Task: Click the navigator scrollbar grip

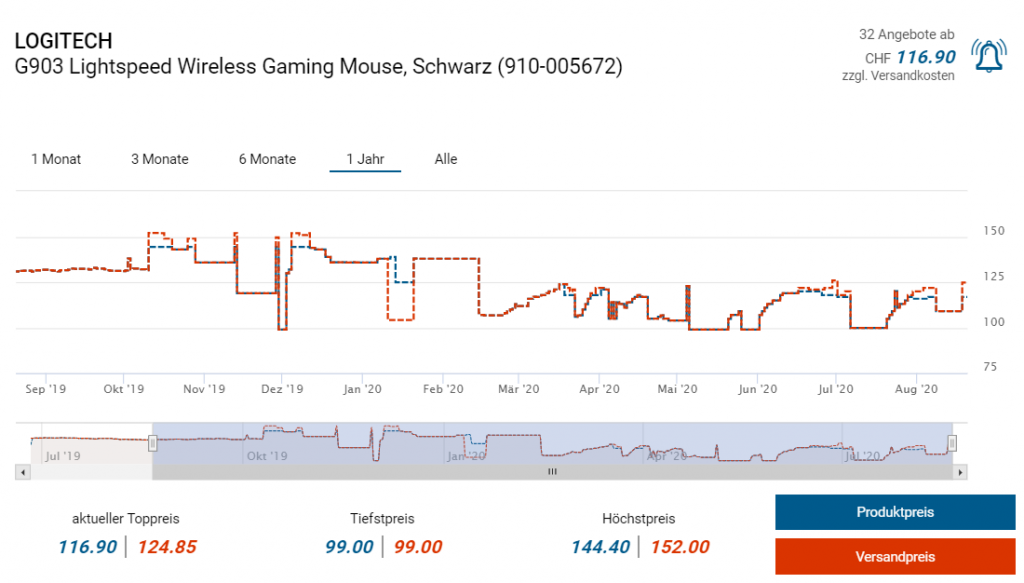Action: [552, 472]
